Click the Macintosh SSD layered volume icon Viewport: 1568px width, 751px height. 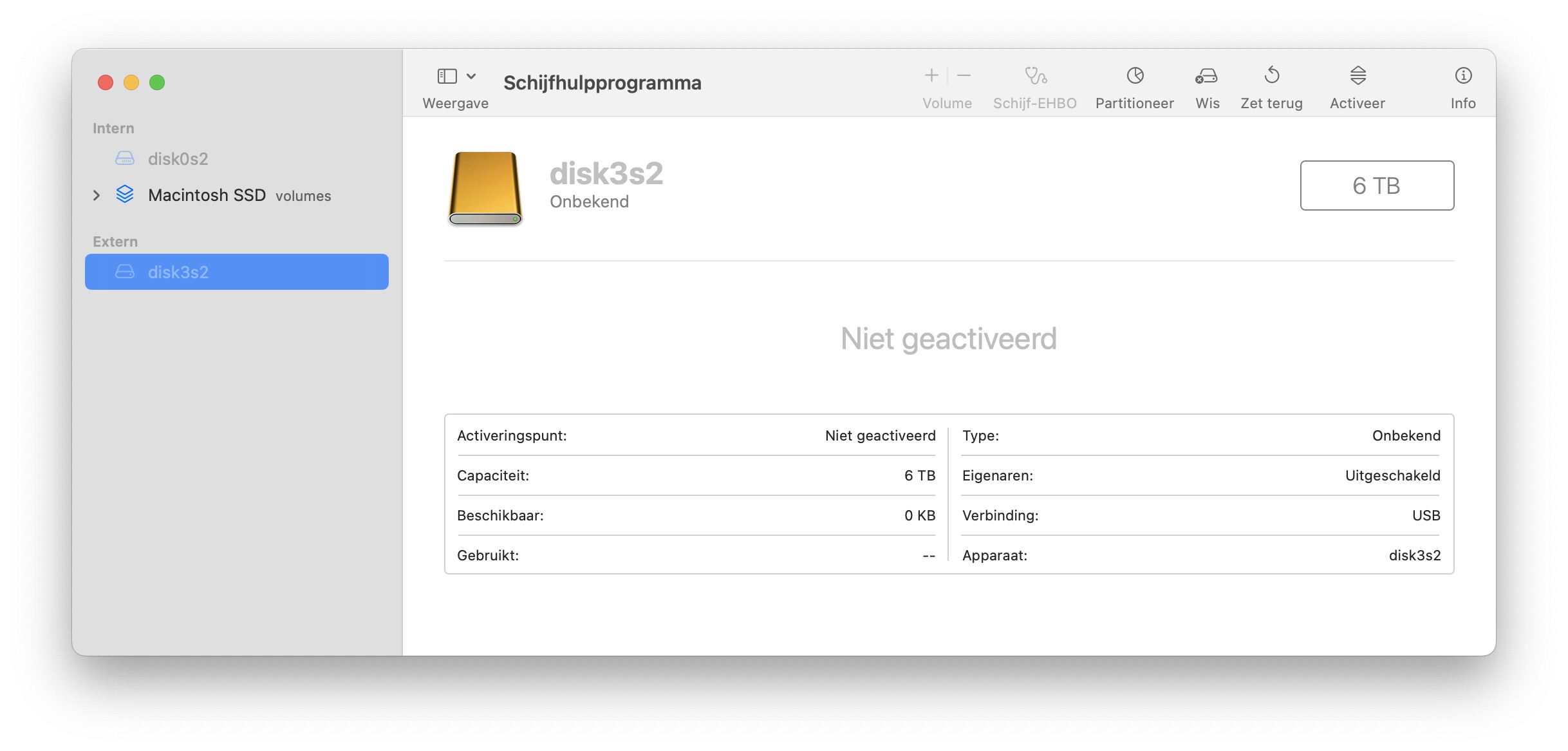[x=125, y=195]
